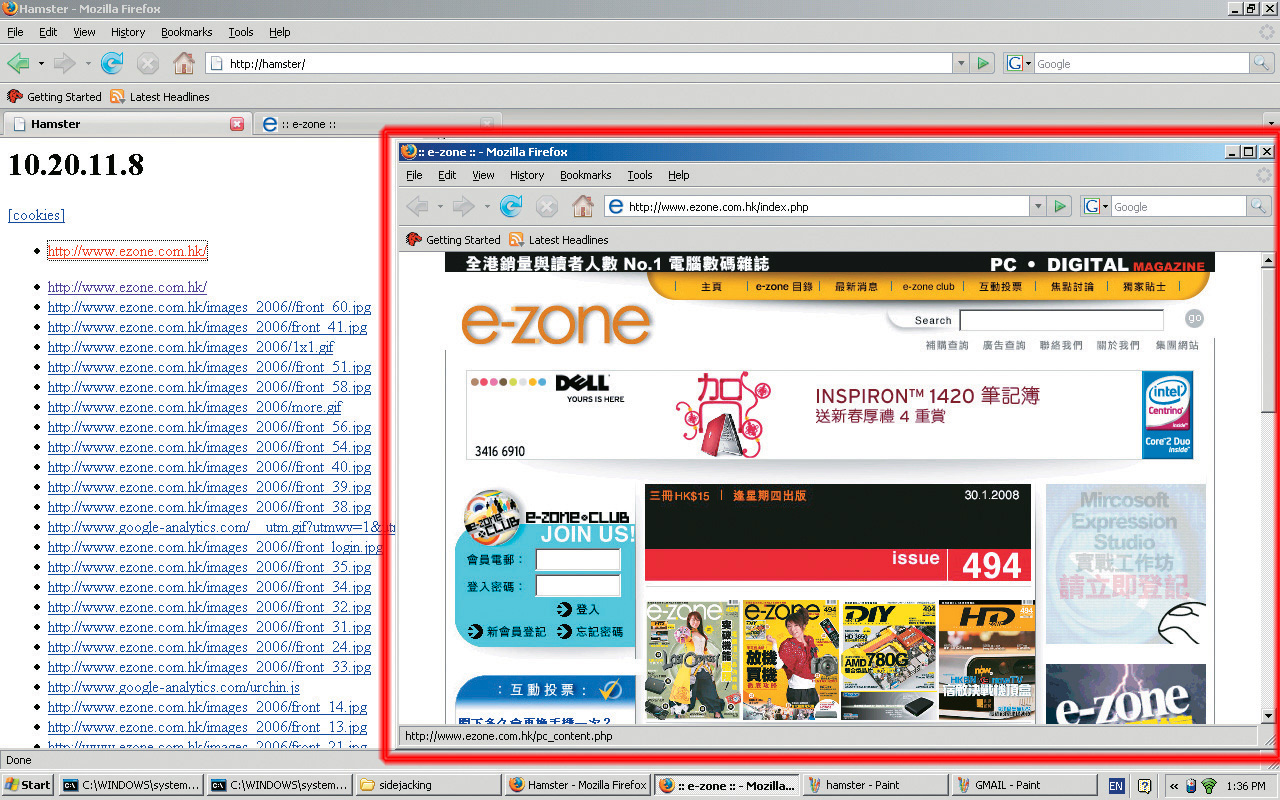Screen dimensions: 1280x800
Task: Switch to GMAIL - Paint taskbar item
Action: pos(1024,785)
